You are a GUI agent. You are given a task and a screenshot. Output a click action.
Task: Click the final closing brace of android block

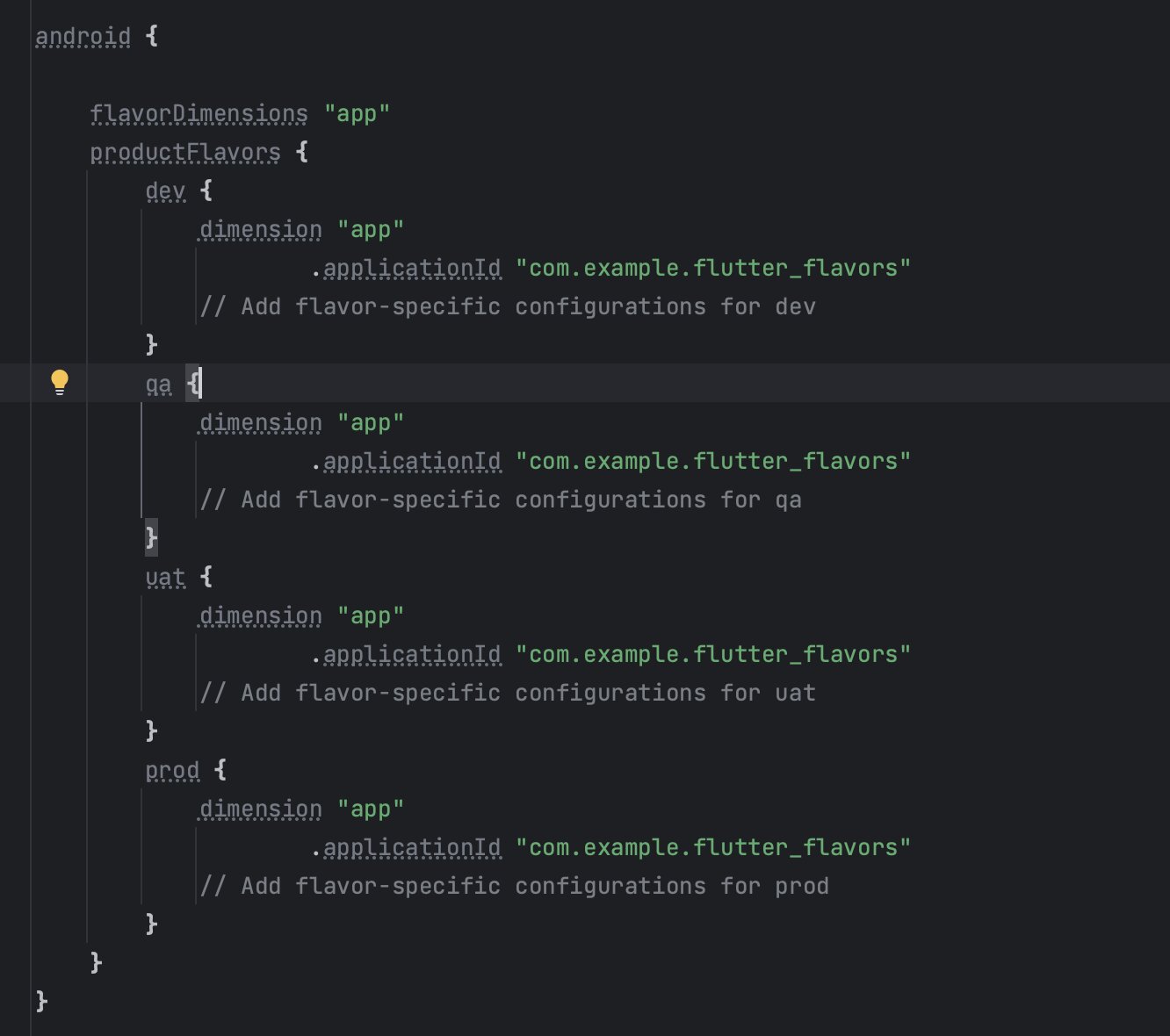[x=41, y=1002]
